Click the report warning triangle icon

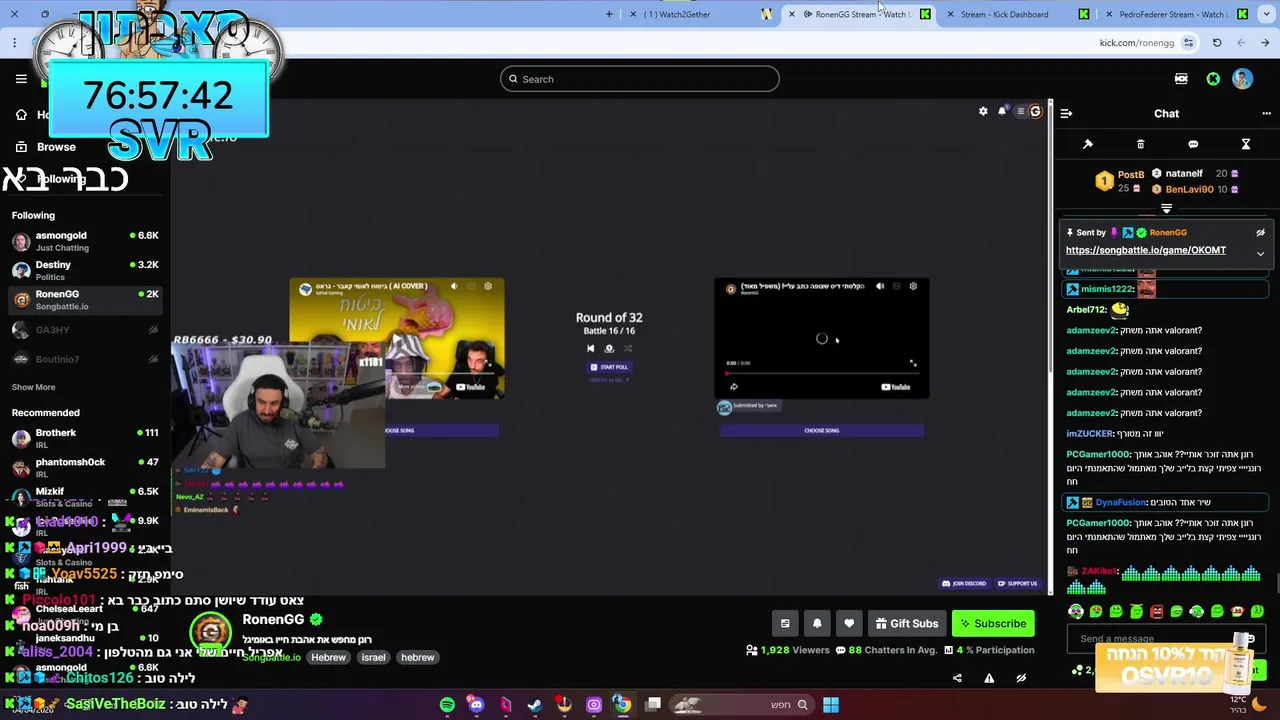[x=989, y=678]
